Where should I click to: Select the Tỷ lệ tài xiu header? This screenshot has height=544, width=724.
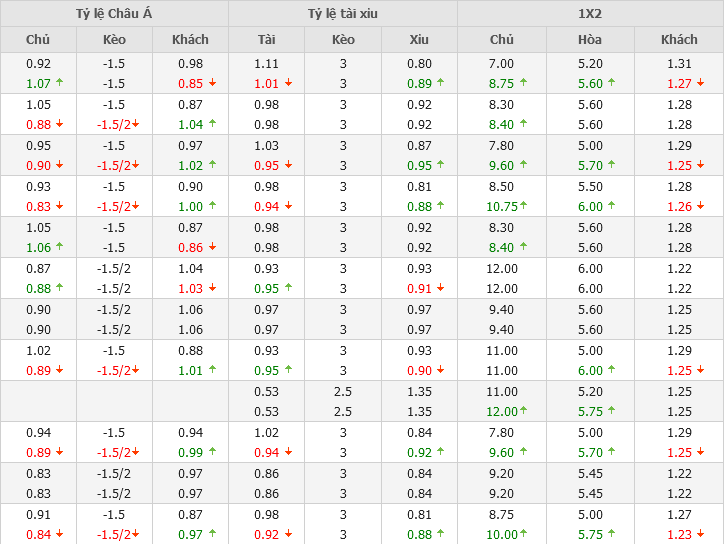pos(343,14)
